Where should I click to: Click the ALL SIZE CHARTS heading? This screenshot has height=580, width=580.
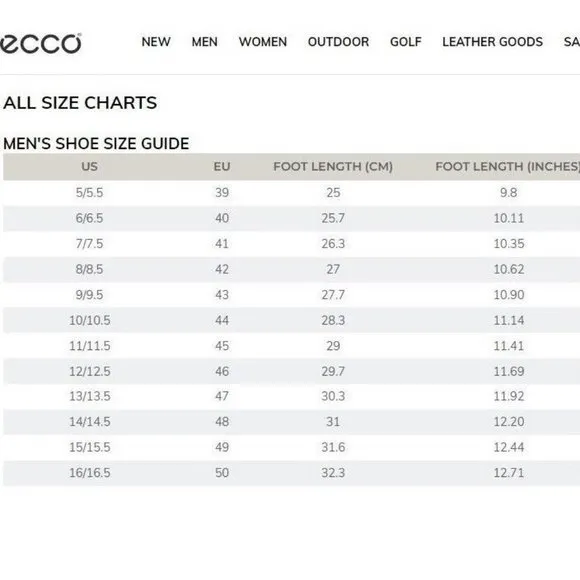pyautogui.click(x=80, y=102)
